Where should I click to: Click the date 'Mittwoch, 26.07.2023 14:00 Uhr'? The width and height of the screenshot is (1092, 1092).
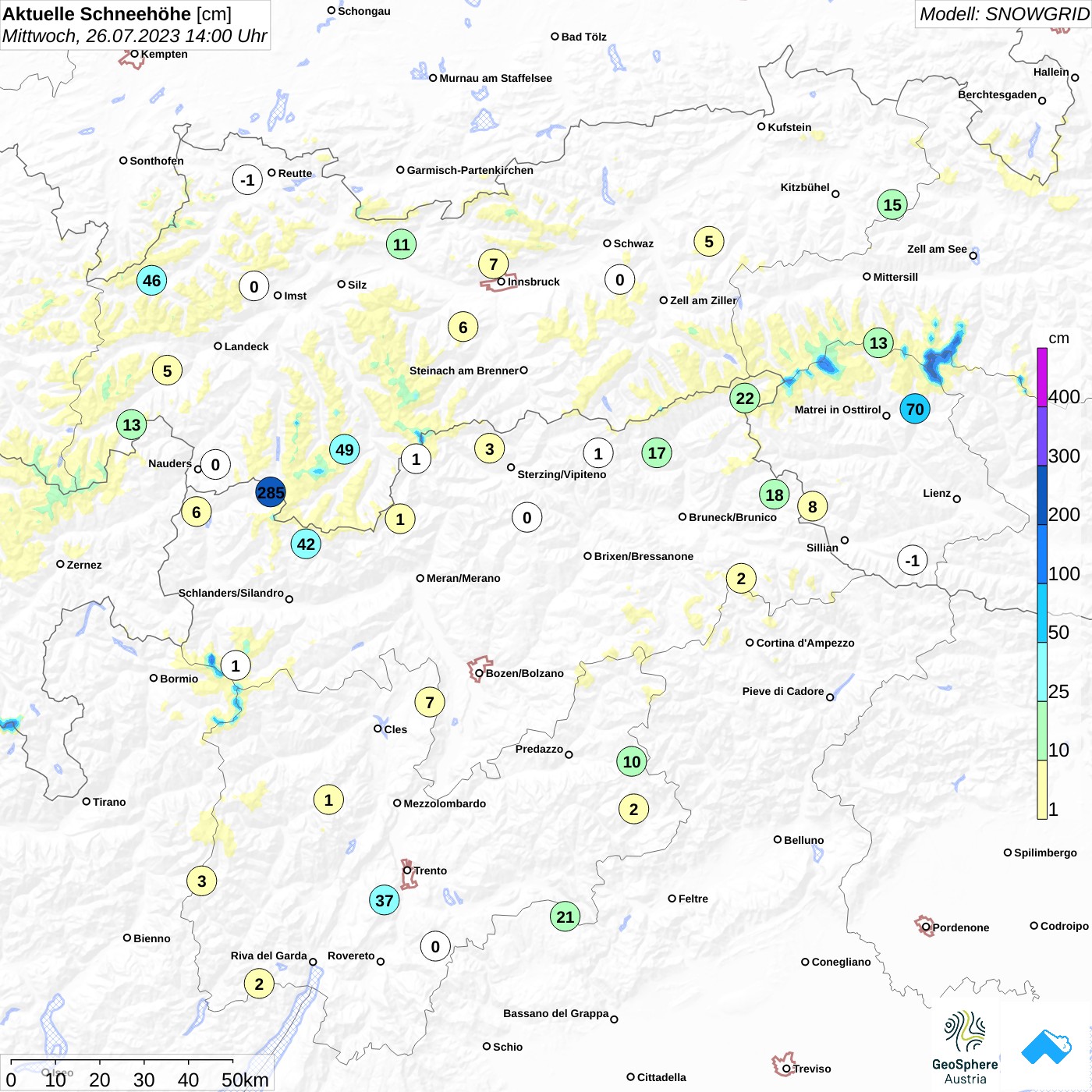pos(134,36)
